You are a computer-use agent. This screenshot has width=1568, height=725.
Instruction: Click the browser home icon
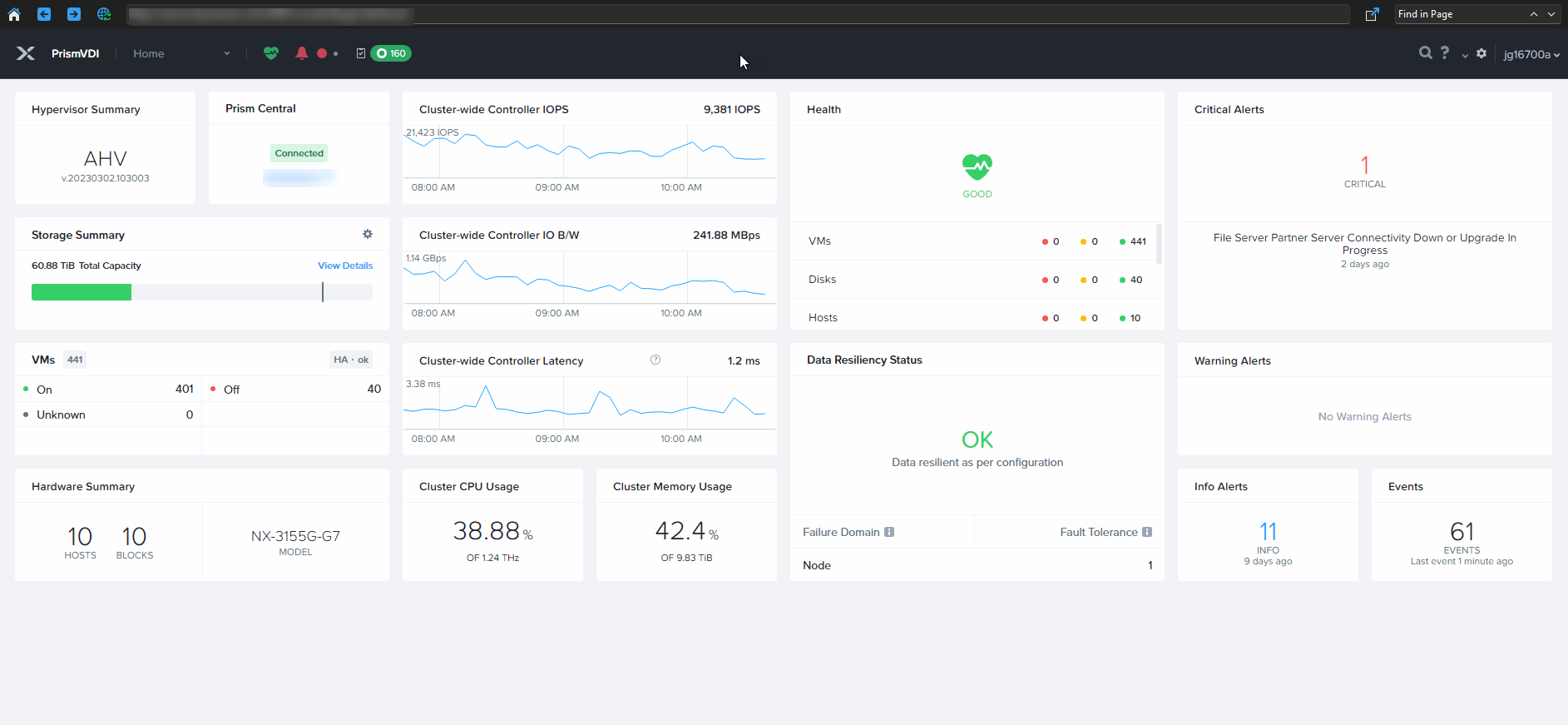tap(14, 14)
